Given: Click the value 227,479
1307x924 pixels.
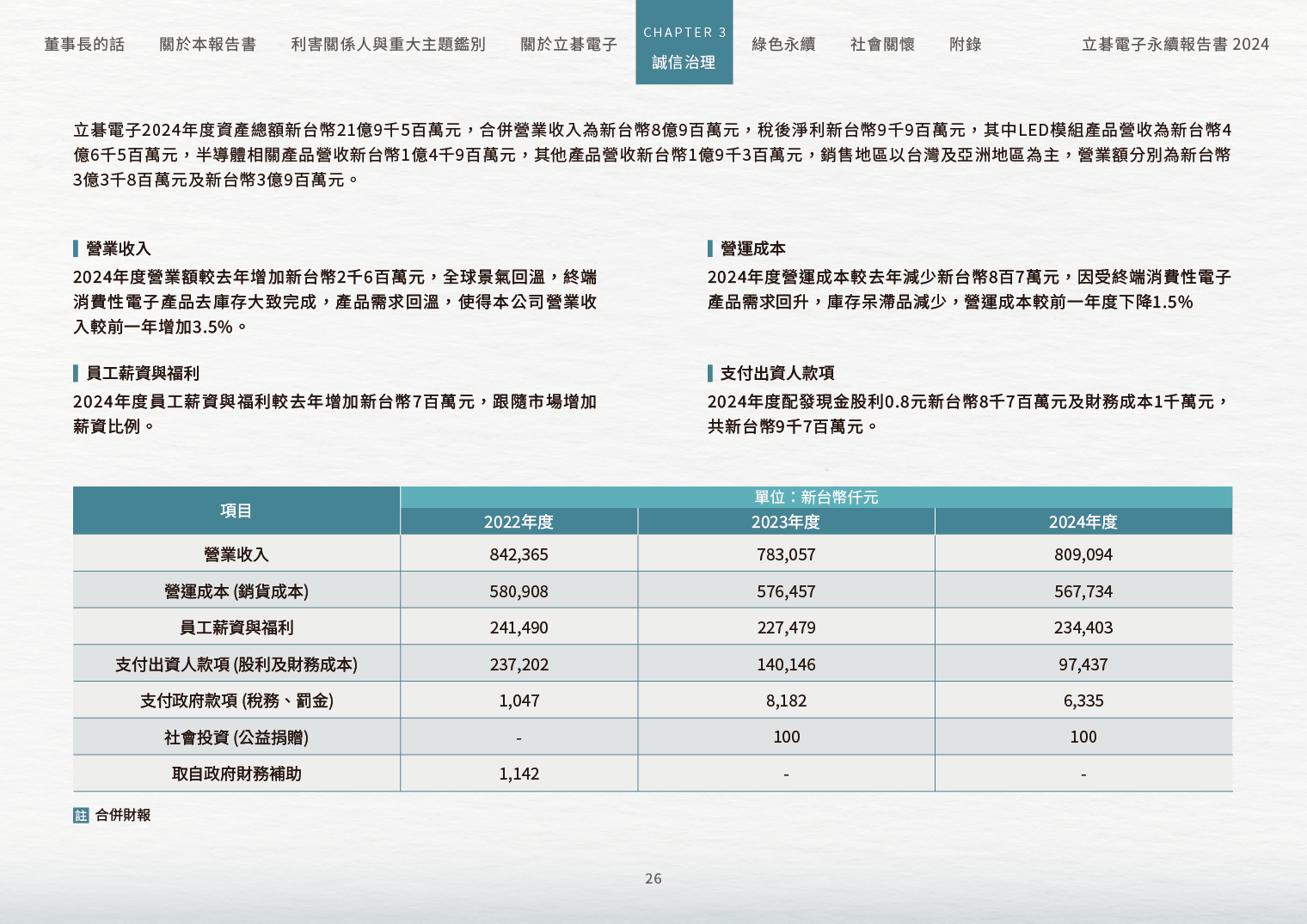Looking at the screenshot, I should [x=786, y=627].
